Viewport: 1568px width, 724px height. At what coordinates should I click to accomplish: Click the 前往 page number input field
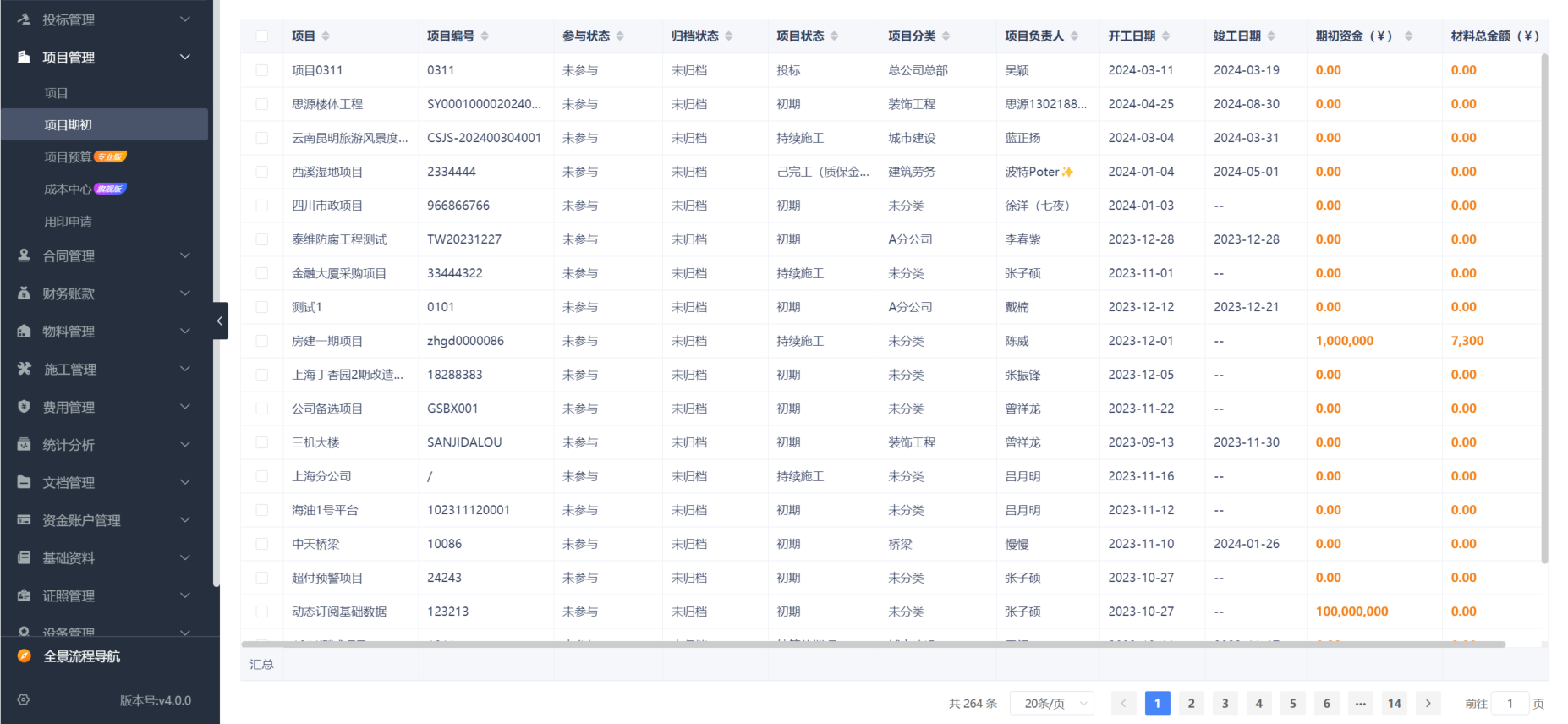tap(1510, 704)
